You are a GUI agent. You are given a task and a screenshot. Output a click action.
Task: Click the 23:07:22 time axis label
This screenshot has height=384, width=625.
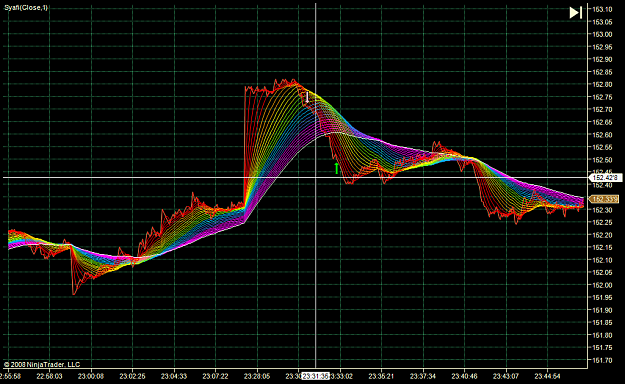(216, 376)
